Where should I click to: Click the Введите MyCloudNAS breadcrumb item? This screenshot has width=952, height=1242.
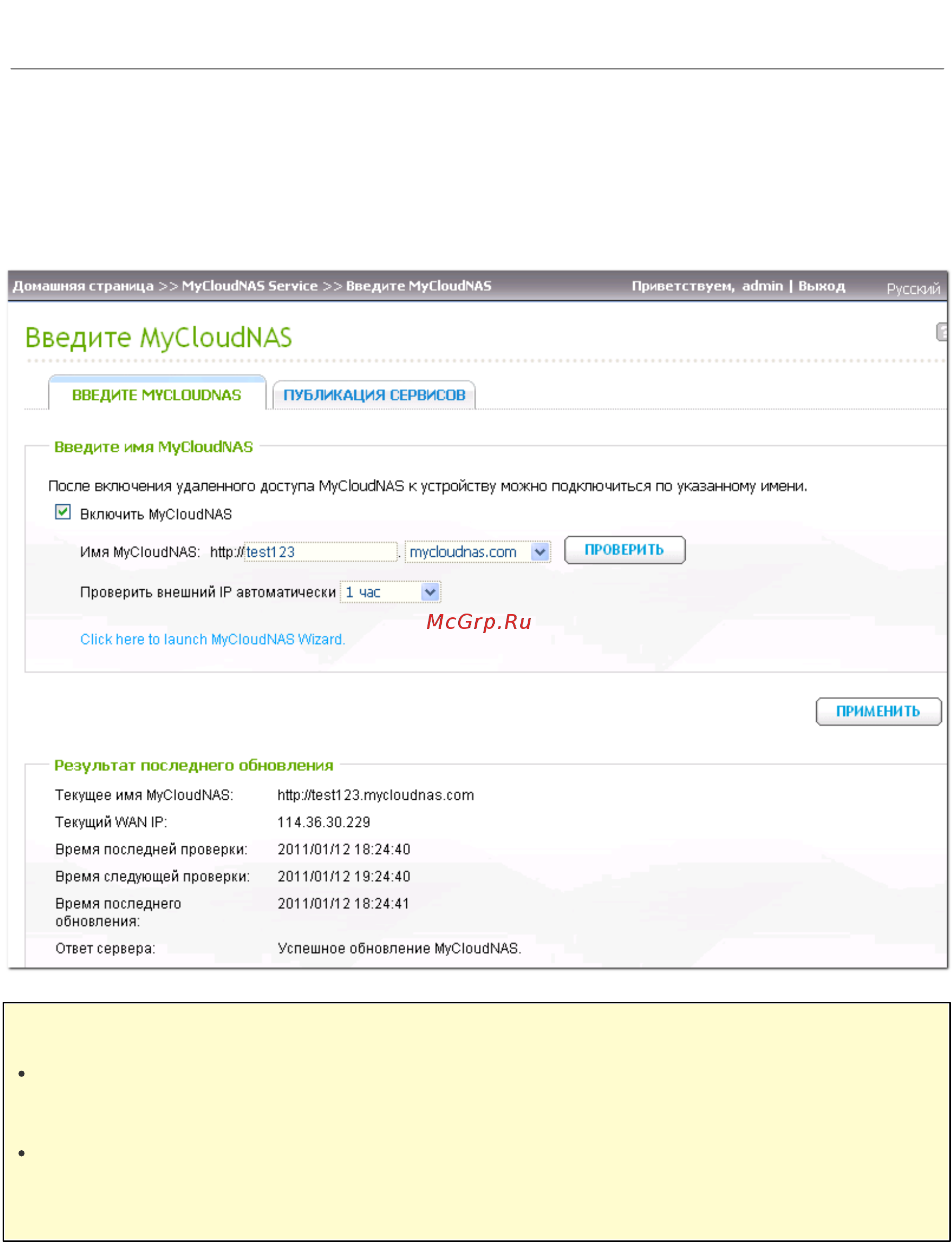coord(419,286)
